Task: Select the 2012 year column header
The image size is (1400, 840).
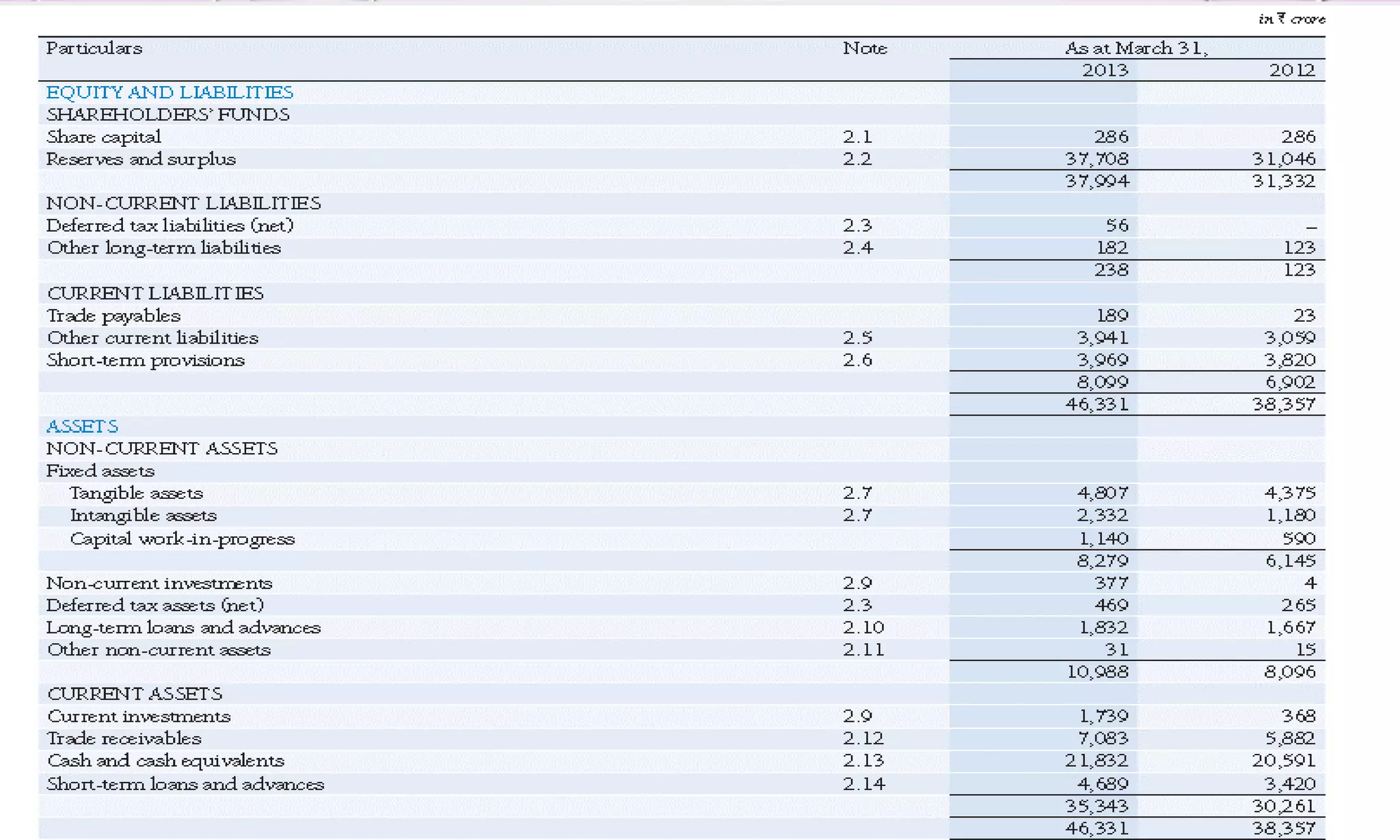Action: coord(1292,70)
